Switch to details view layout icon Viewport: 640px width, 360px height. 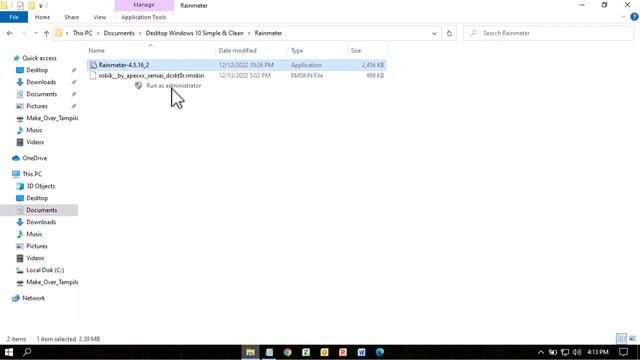click(621, 338)
